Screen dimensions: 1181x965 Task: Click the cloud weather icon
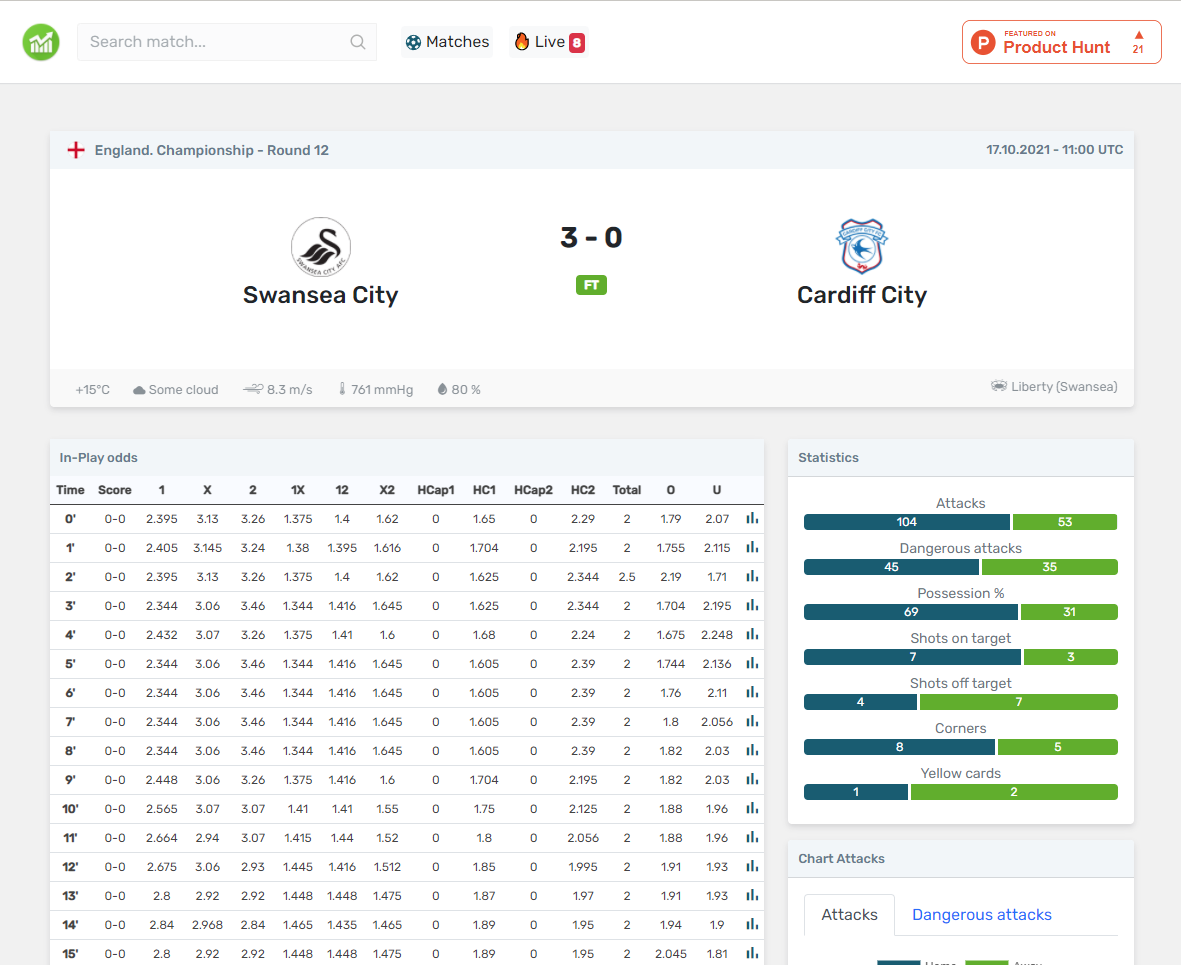click(x=139, y=390)
